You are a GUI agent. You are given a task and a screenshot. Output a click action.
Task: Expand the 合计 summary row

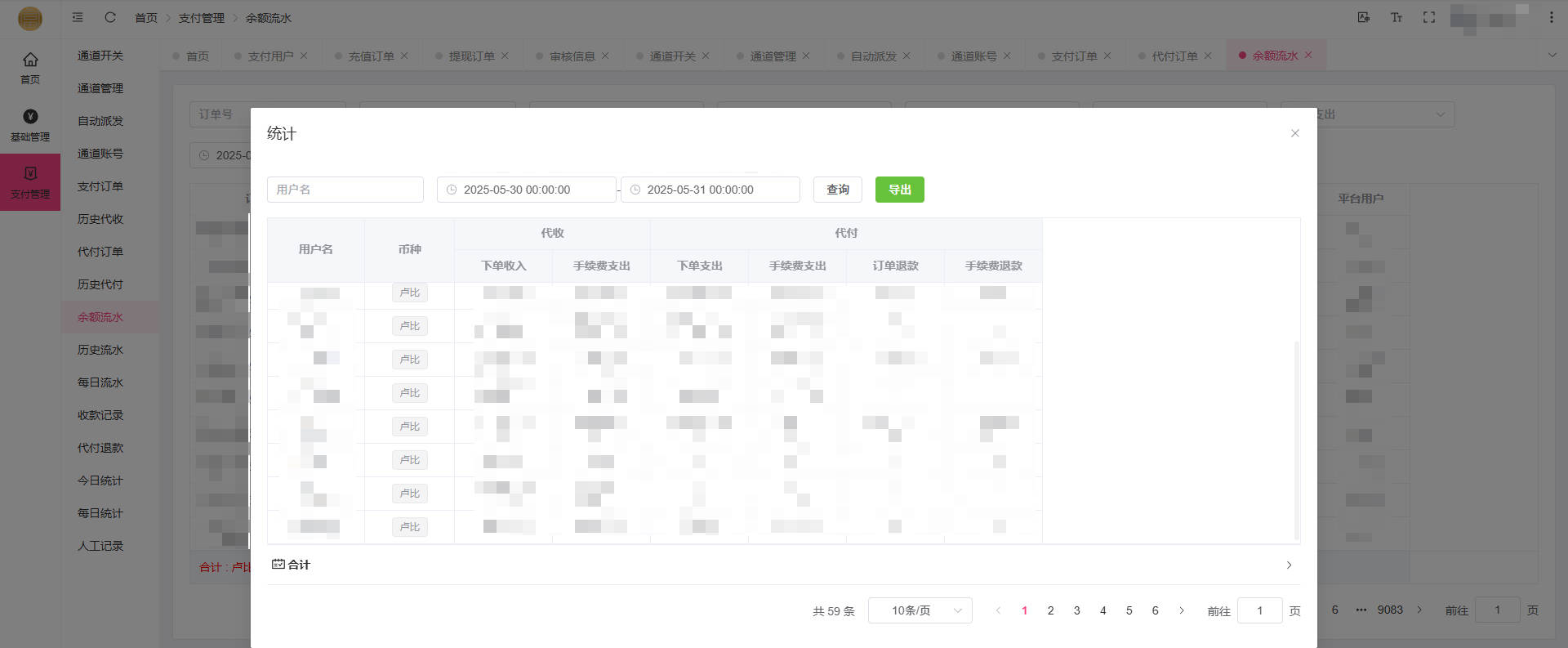coord(1289,565)
